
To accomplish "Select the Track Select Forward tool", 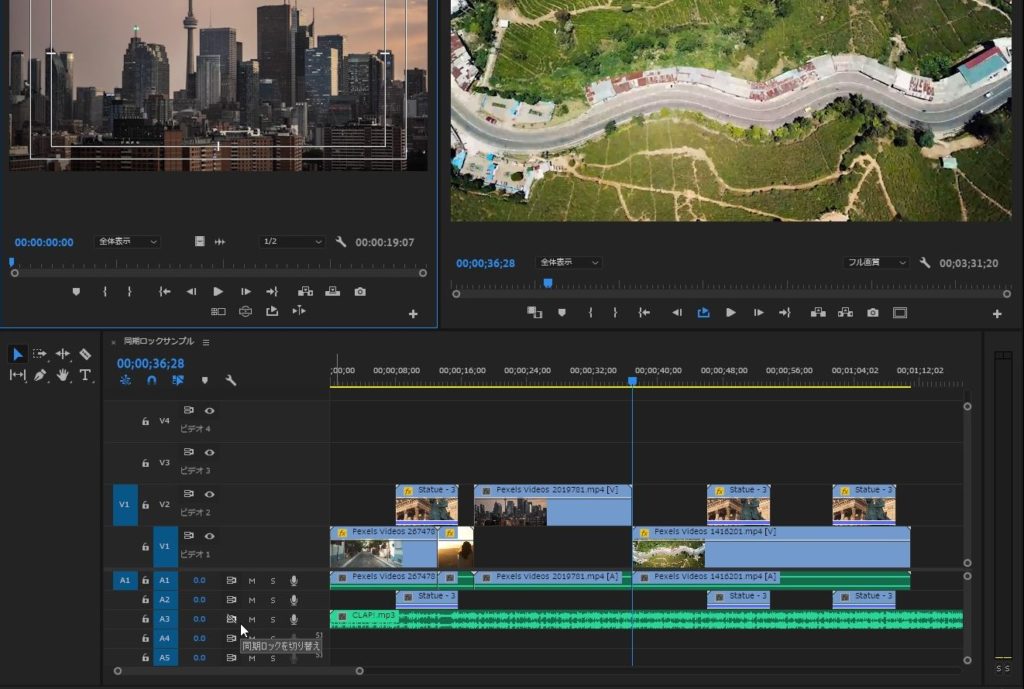I will (x=40, y=354).
